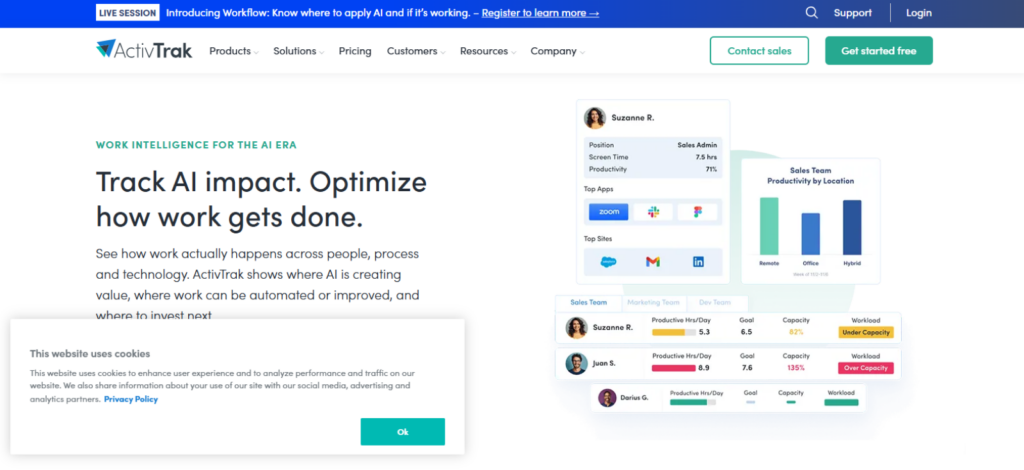Screen dimensions: 1024x470
Task: Expand the Company menu
Action: [558, 51]
